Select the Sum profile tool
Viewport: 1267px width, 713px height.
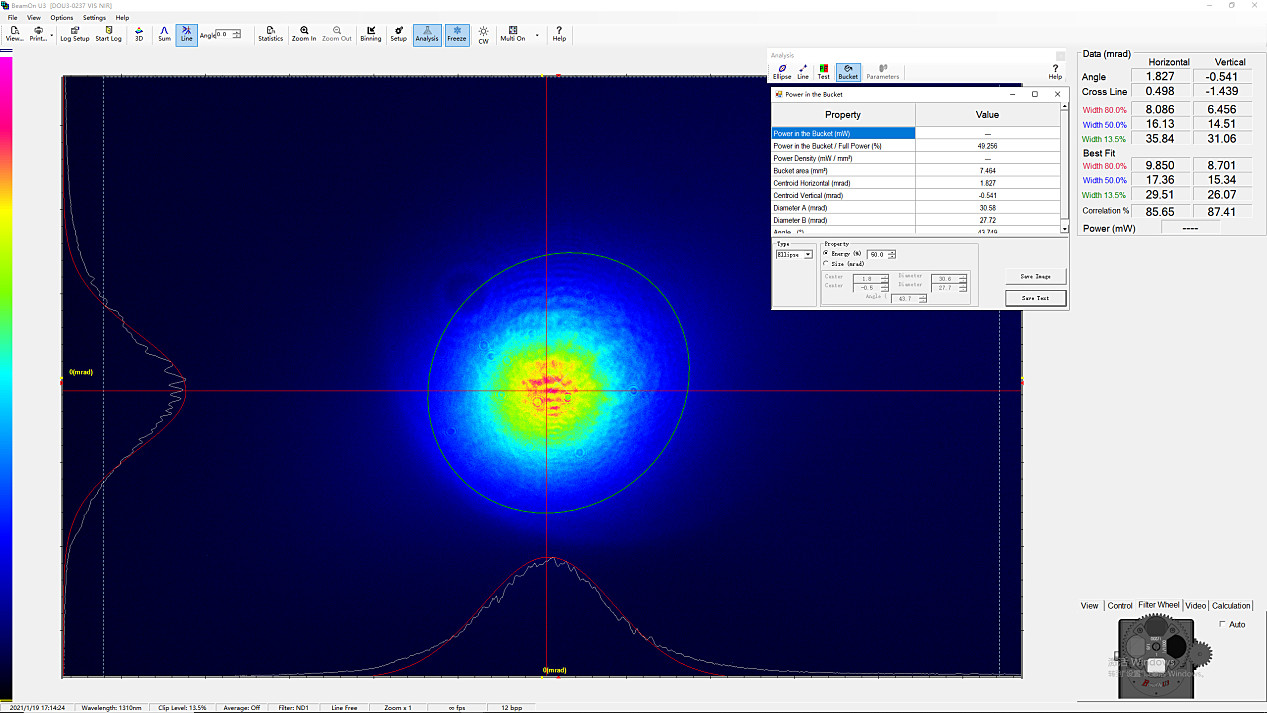(164, 34)
